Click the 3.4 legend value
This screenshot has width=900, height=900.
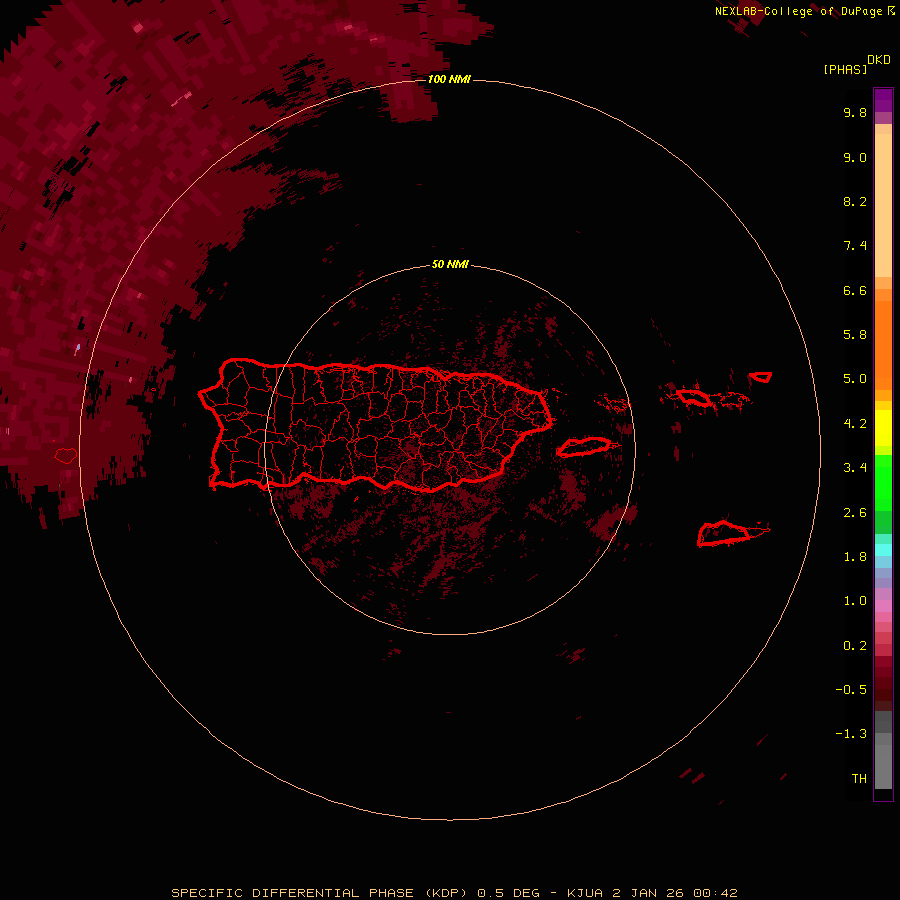[x=855, y=468]
